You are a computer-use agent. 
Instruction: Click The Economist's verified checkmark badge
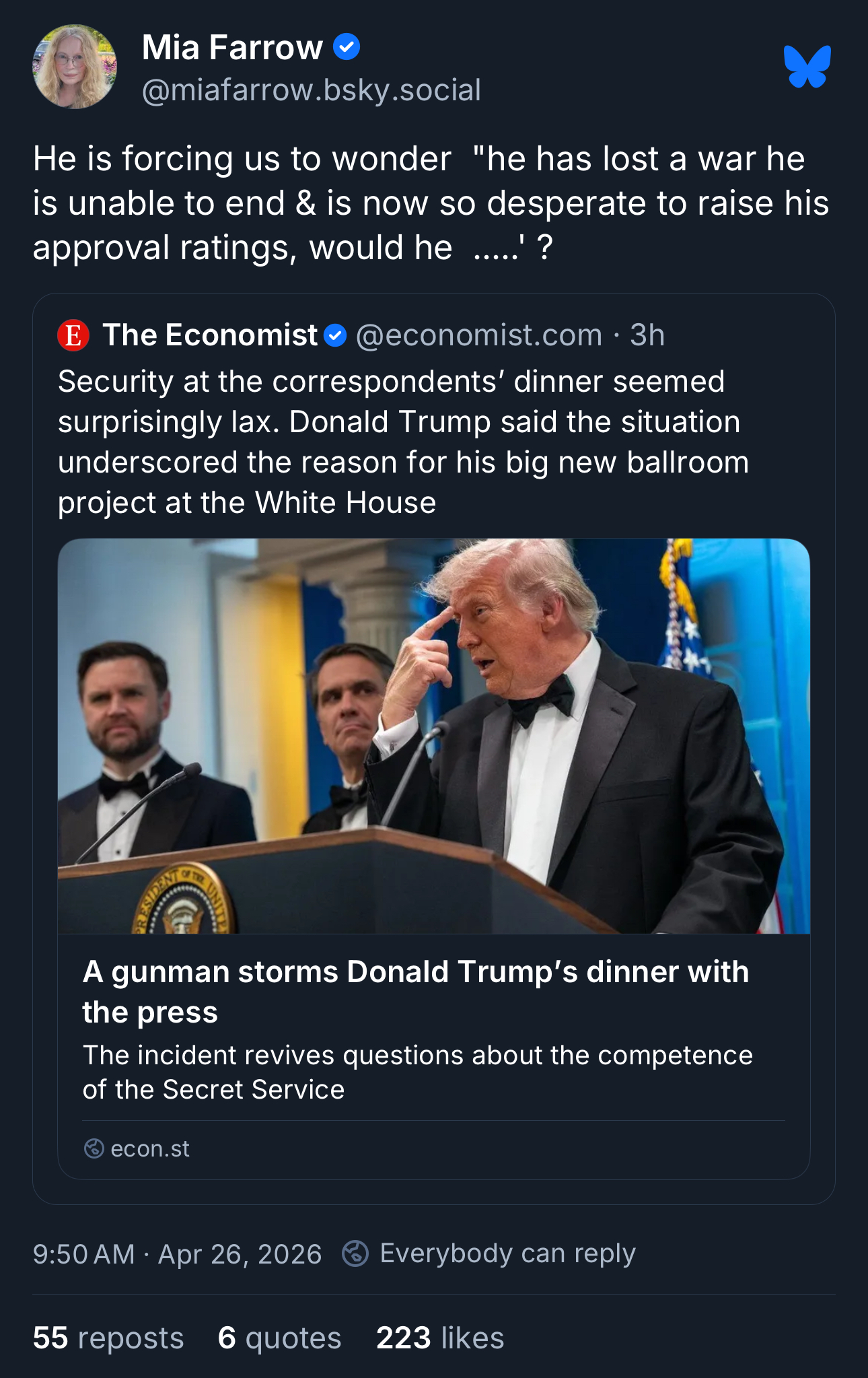(335, 335)
